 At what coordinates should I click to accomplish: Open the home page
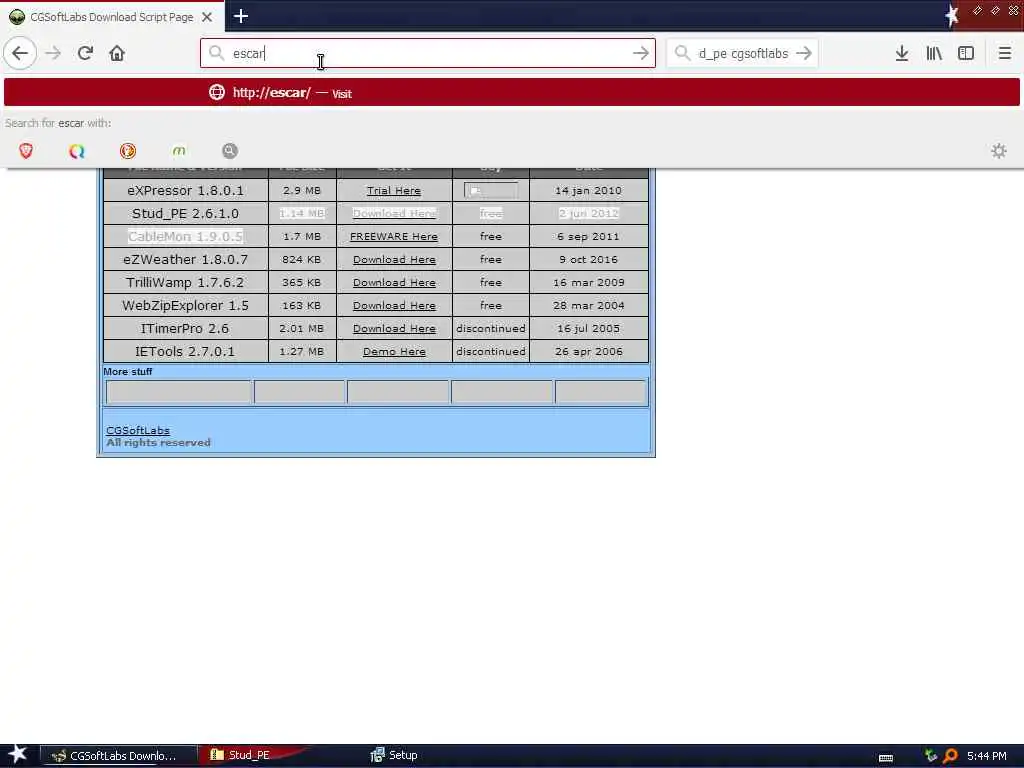coord(117,53)
